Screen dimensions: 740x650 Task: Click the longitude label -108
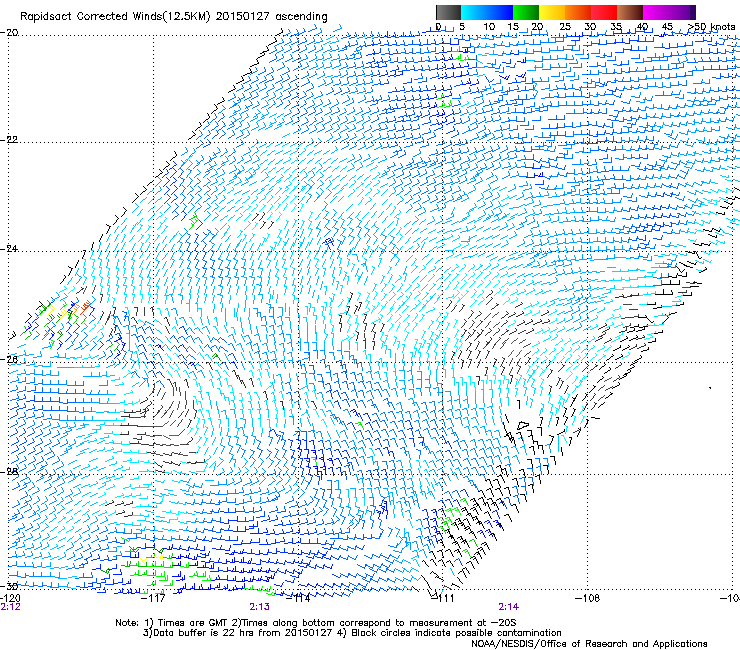(x=588, y=598)
